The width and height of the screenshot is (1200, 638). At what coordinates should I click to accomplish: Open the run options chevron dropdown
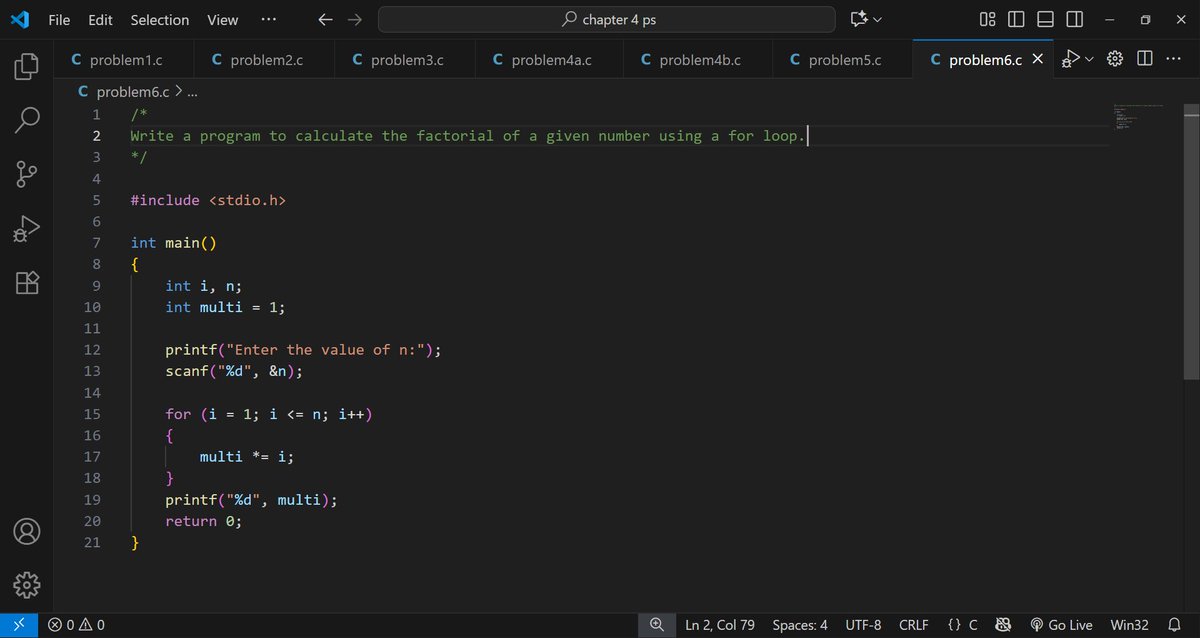click(x=1088, y=58)
